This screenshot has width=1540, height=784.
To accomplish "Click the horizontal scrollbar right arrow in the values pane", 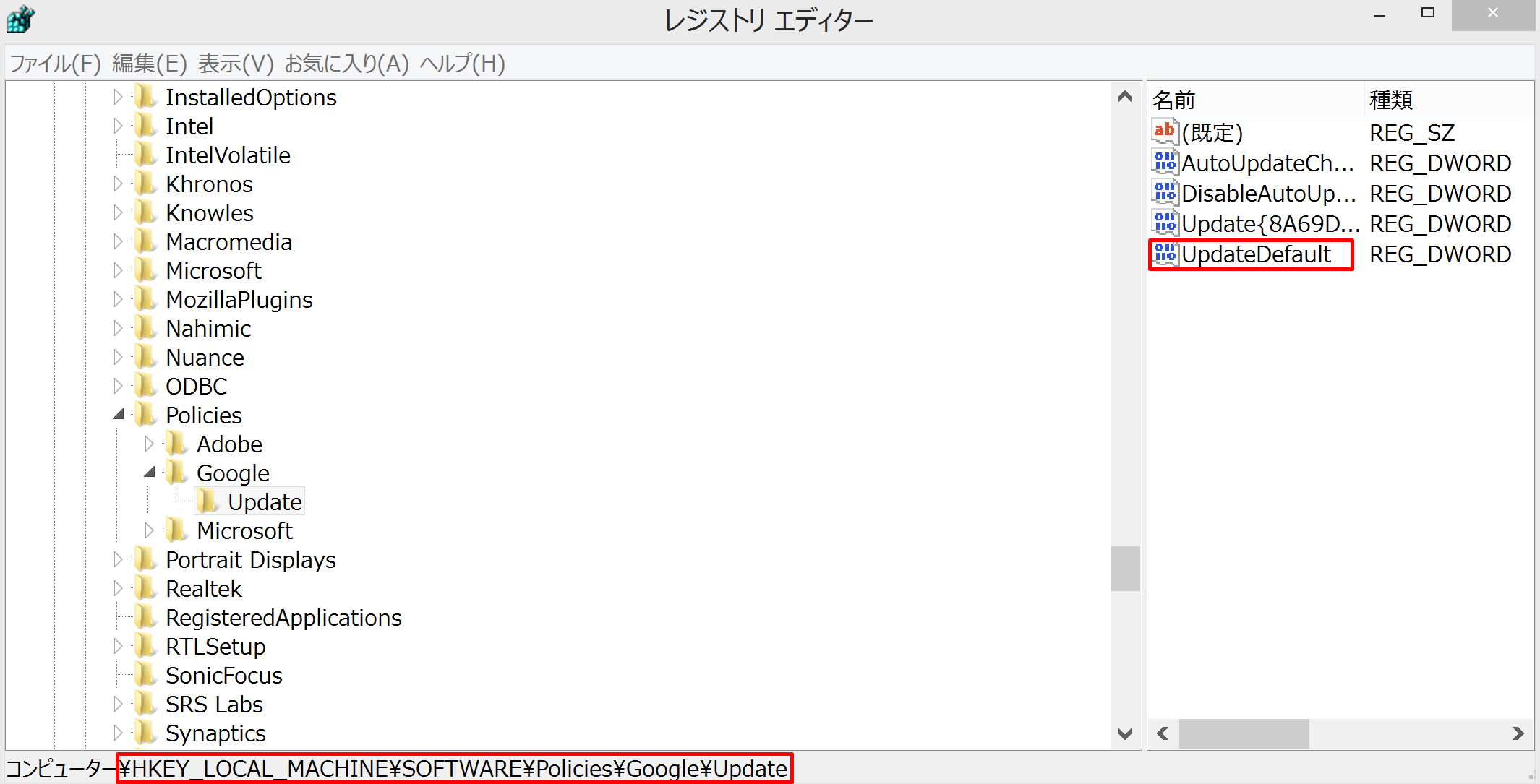I will coord(1518,734).
